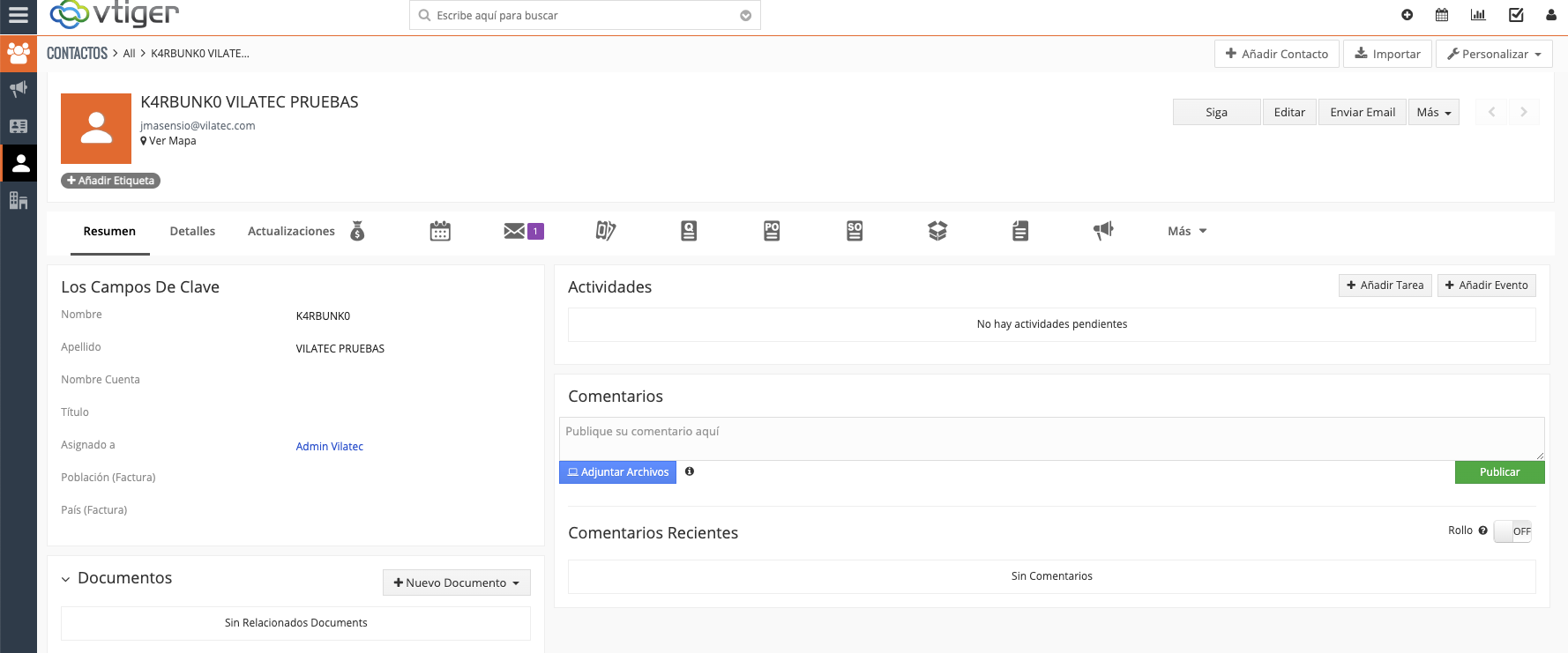Switch to the Actualizaciones tab

point(291,231)
